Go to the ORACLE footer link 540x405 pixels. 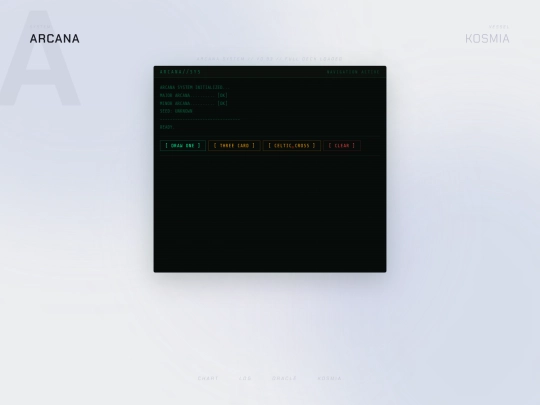coord(284,378)
